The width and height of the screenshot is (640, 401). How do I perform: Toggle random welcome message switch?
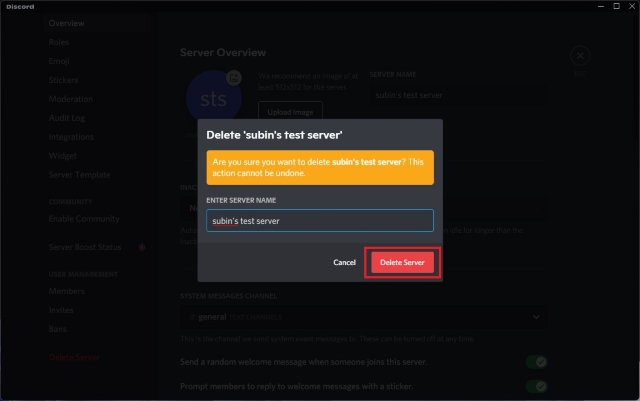point(537,362)
